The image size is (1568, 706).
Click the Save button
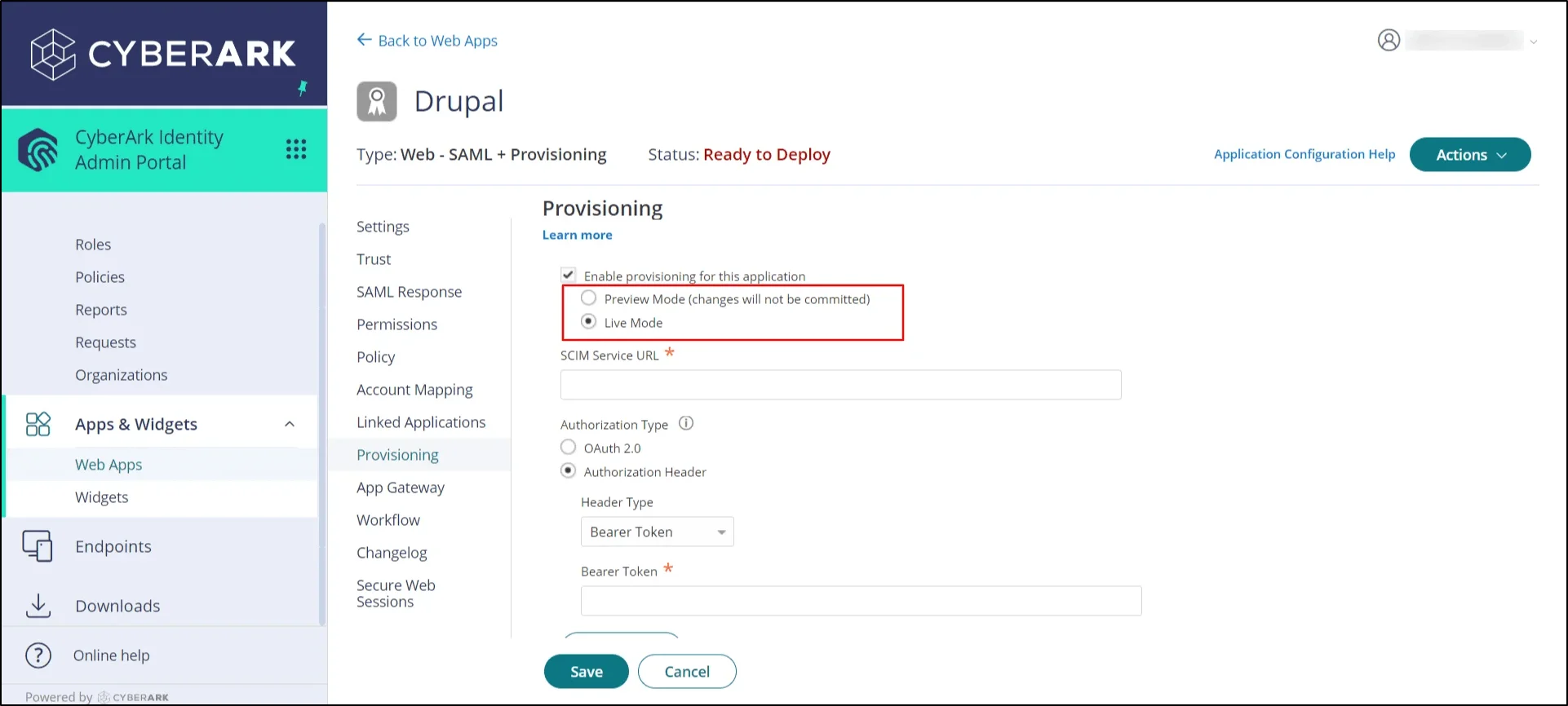(586, 671)
